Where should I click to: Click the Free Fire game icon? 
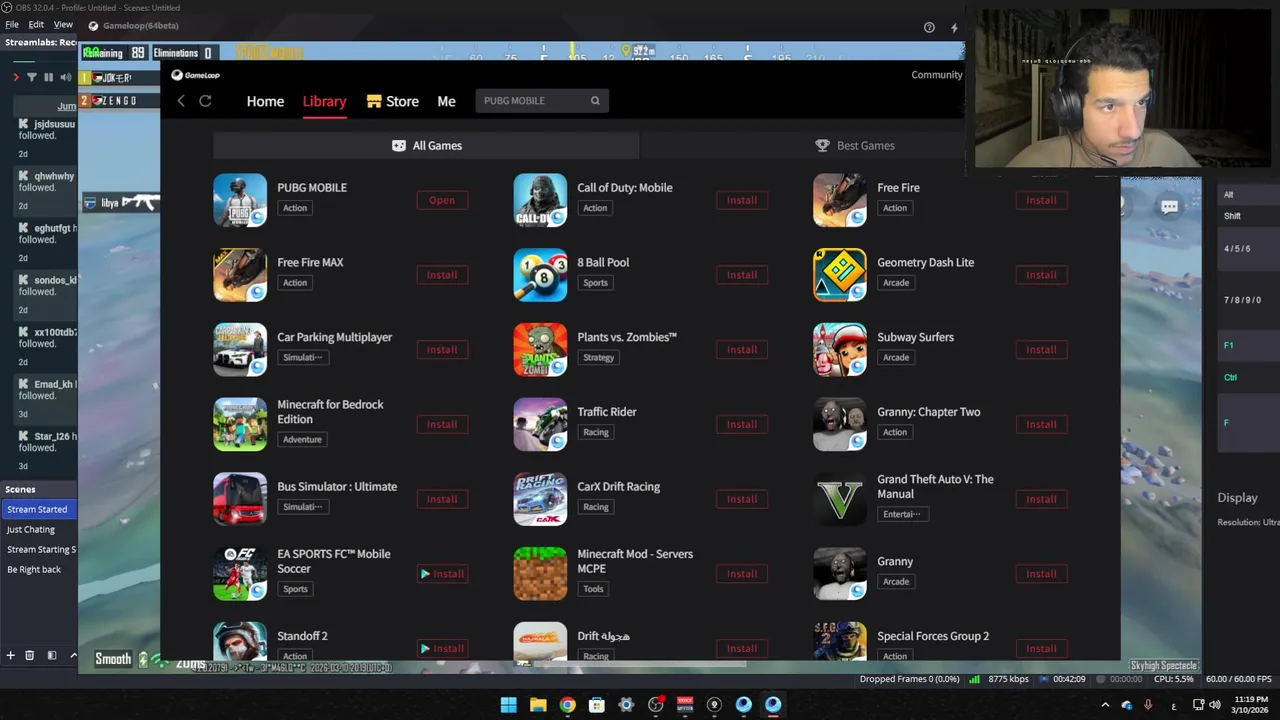click(840, 200)
